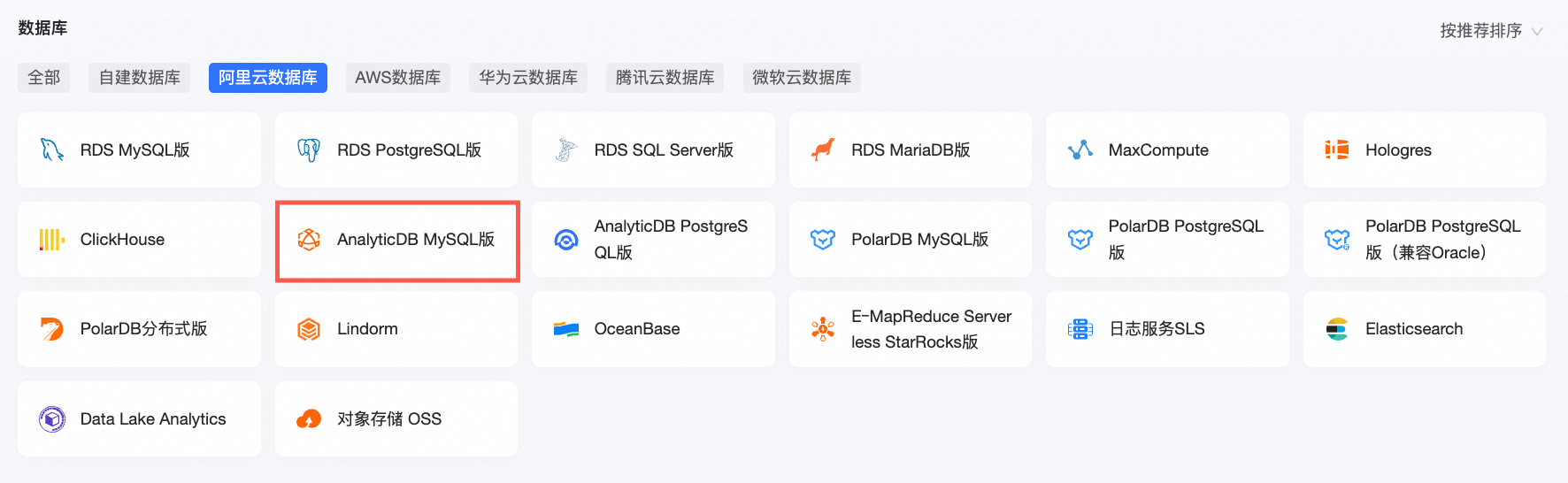Switch to the 自建数据库 tab
This screenshot has width=1568, height=483.
coord(140,78)
